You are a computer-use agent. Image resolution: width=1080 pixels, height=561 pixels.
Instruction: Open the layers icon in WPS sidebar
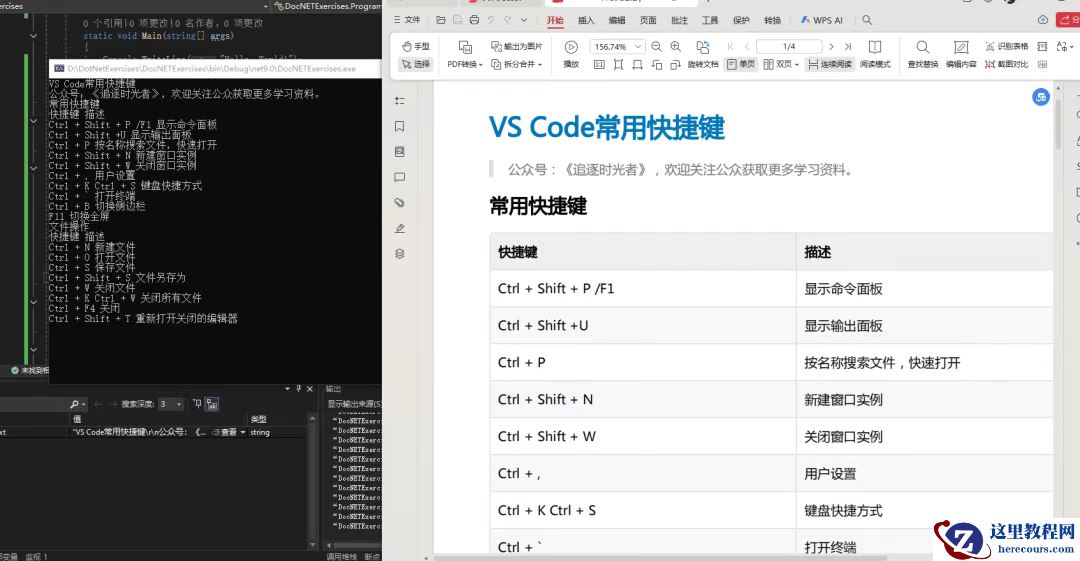(400, 254)
